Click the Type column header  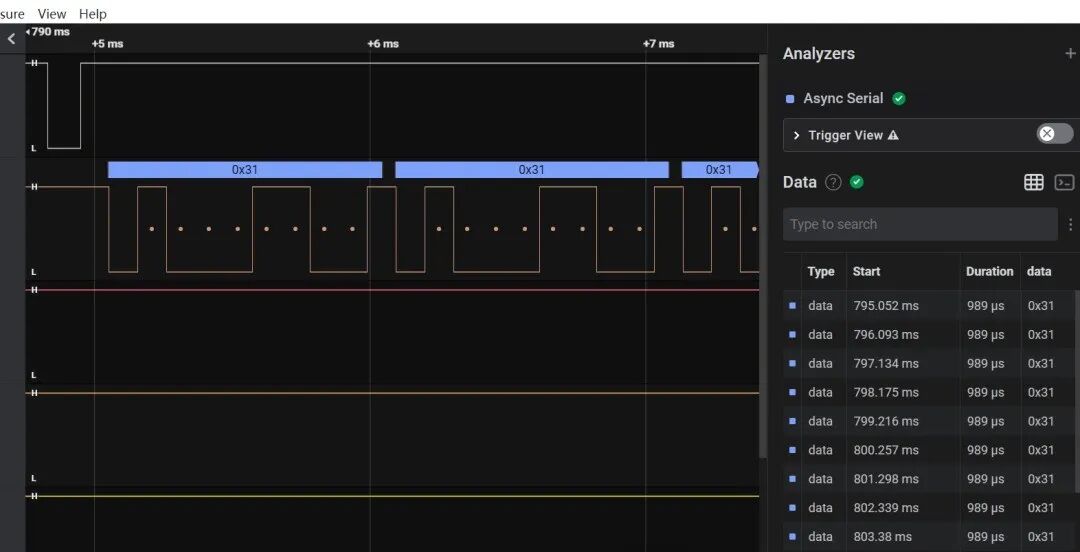820,272
